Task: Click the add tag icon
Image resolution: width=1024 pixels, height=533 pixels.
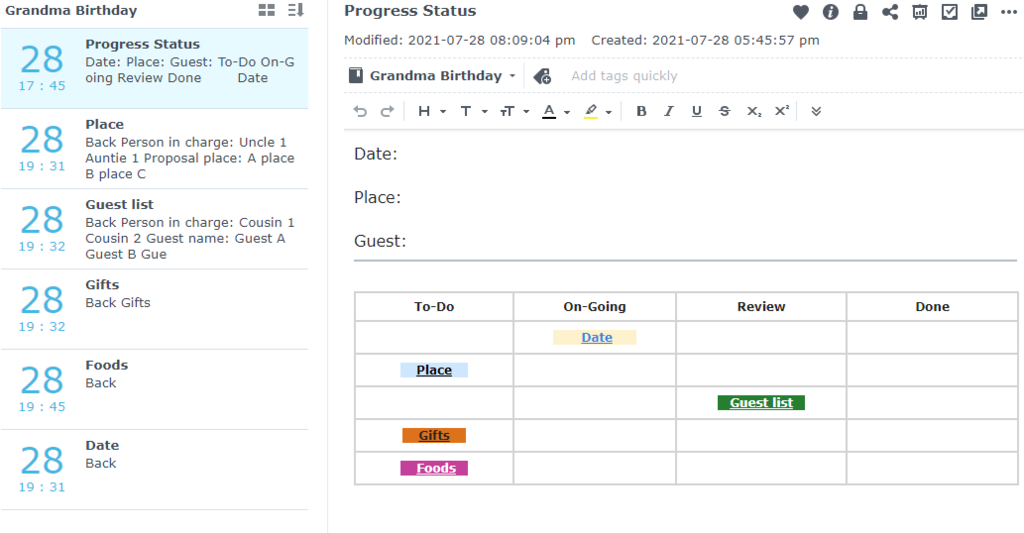Action: pyautogui.click(x=542, y=76)
